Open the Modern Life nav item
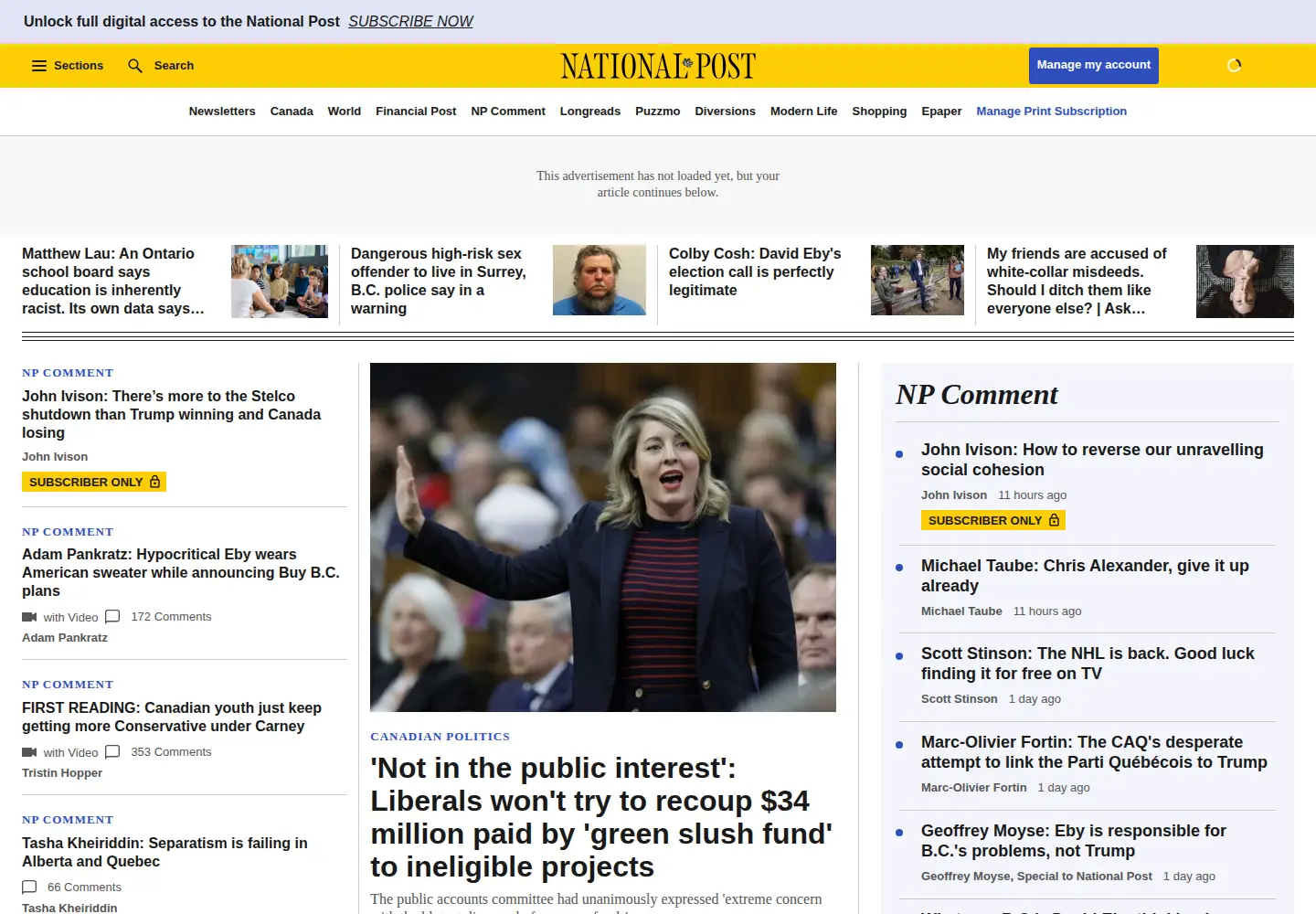Screen dimensions: 1316x914 click(803, 112)
